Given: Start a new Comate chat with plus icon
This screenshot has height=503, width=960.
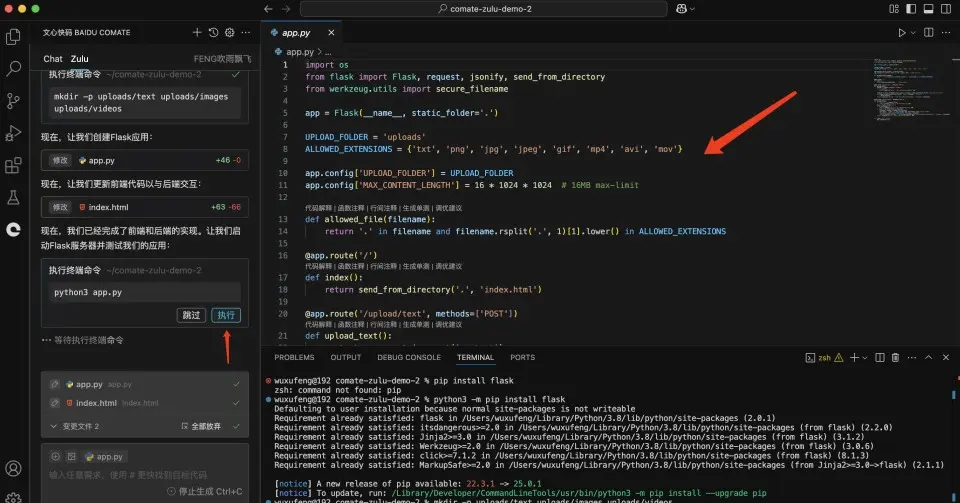Looking at the screenshot, I should click(197, 33).
